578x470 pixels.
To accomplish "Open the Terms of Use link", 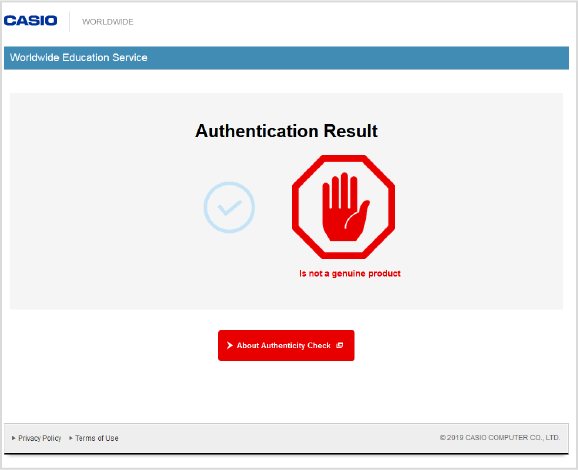I will click(97, 438).
